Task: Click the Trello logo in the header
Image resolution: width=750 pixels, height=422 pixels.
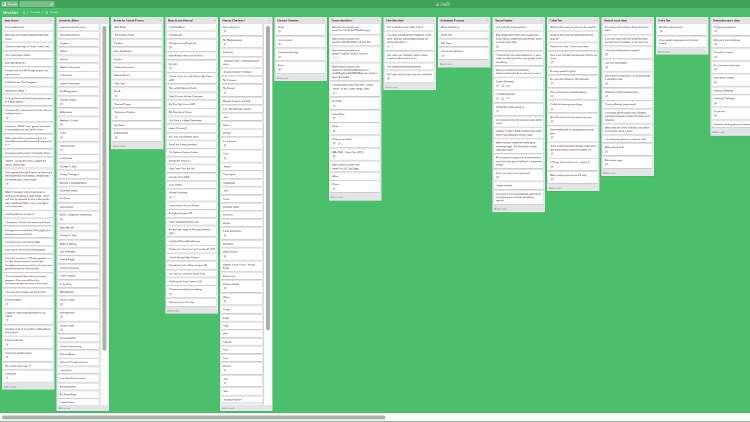Action: (x=442, y=4)
